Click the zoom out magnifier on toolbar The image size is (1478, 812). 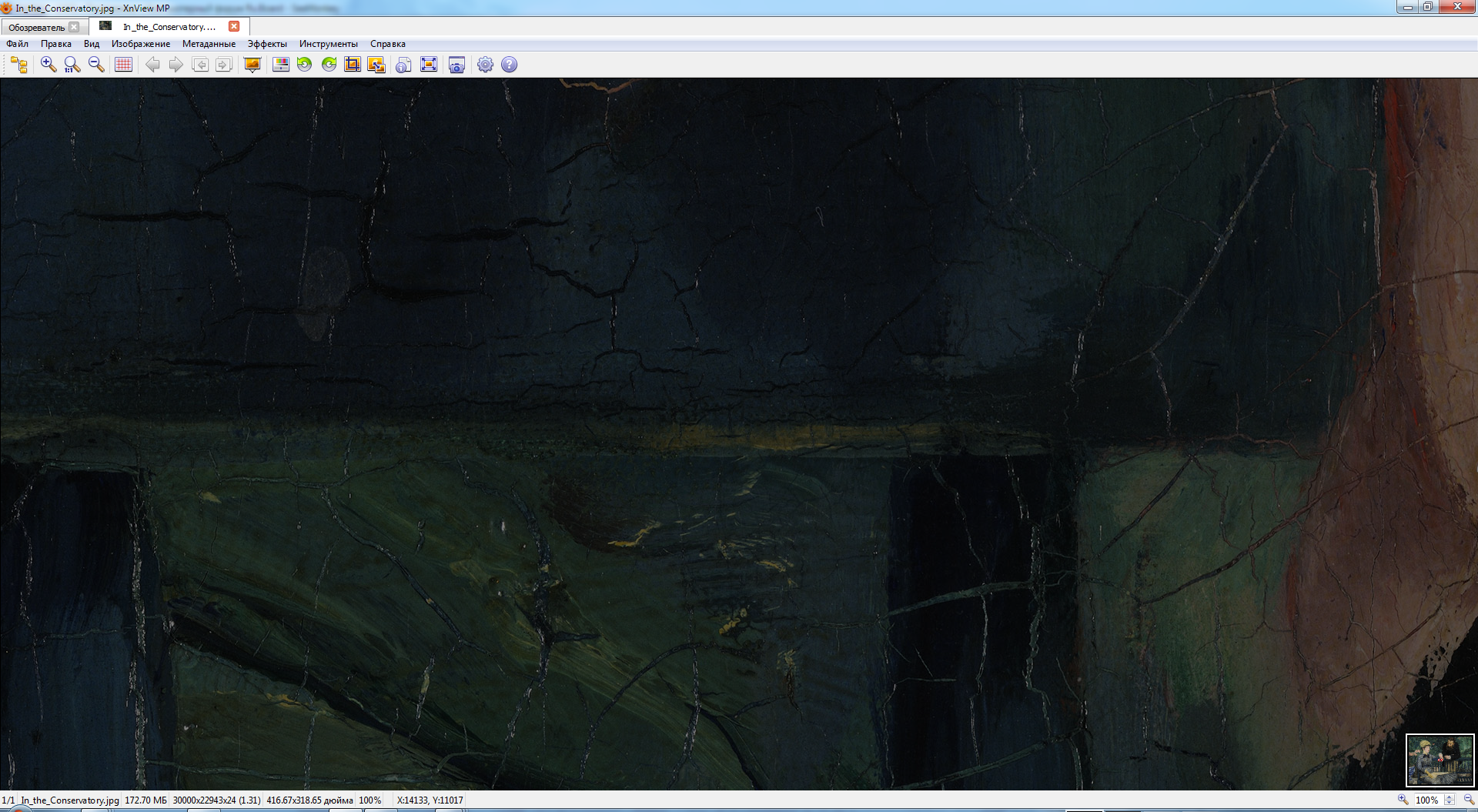96,65
